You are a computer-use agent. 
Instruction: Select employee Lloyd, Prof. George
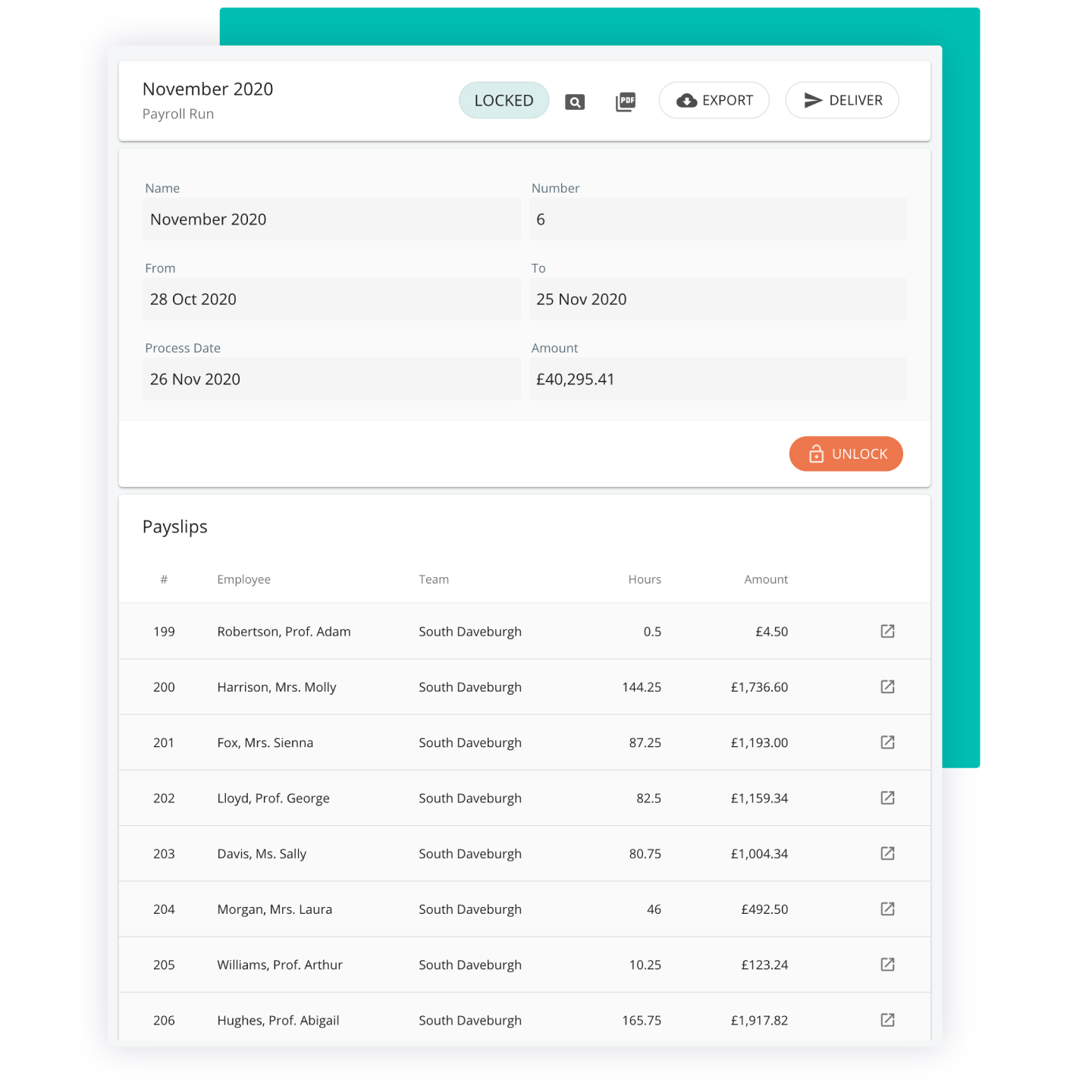coord(273,799)
